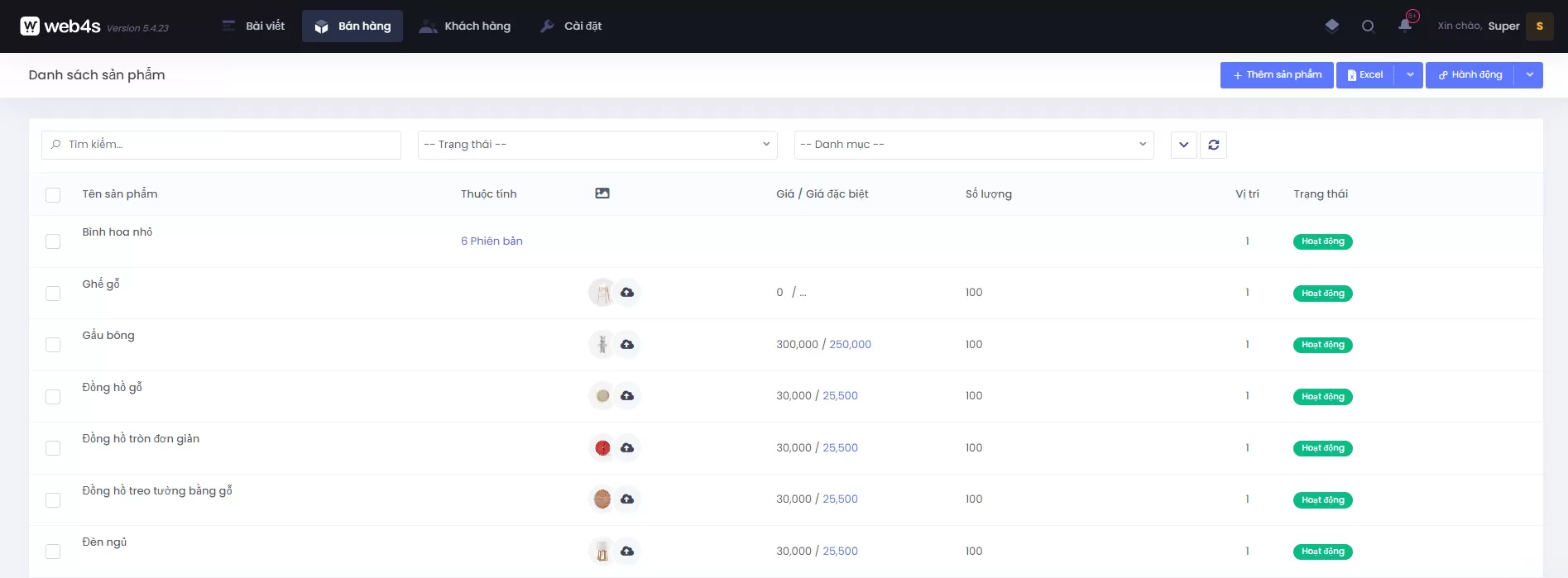1568x578 pixels.
Task: Upload image for Ghế gỗ product
Action: point(627,293)
